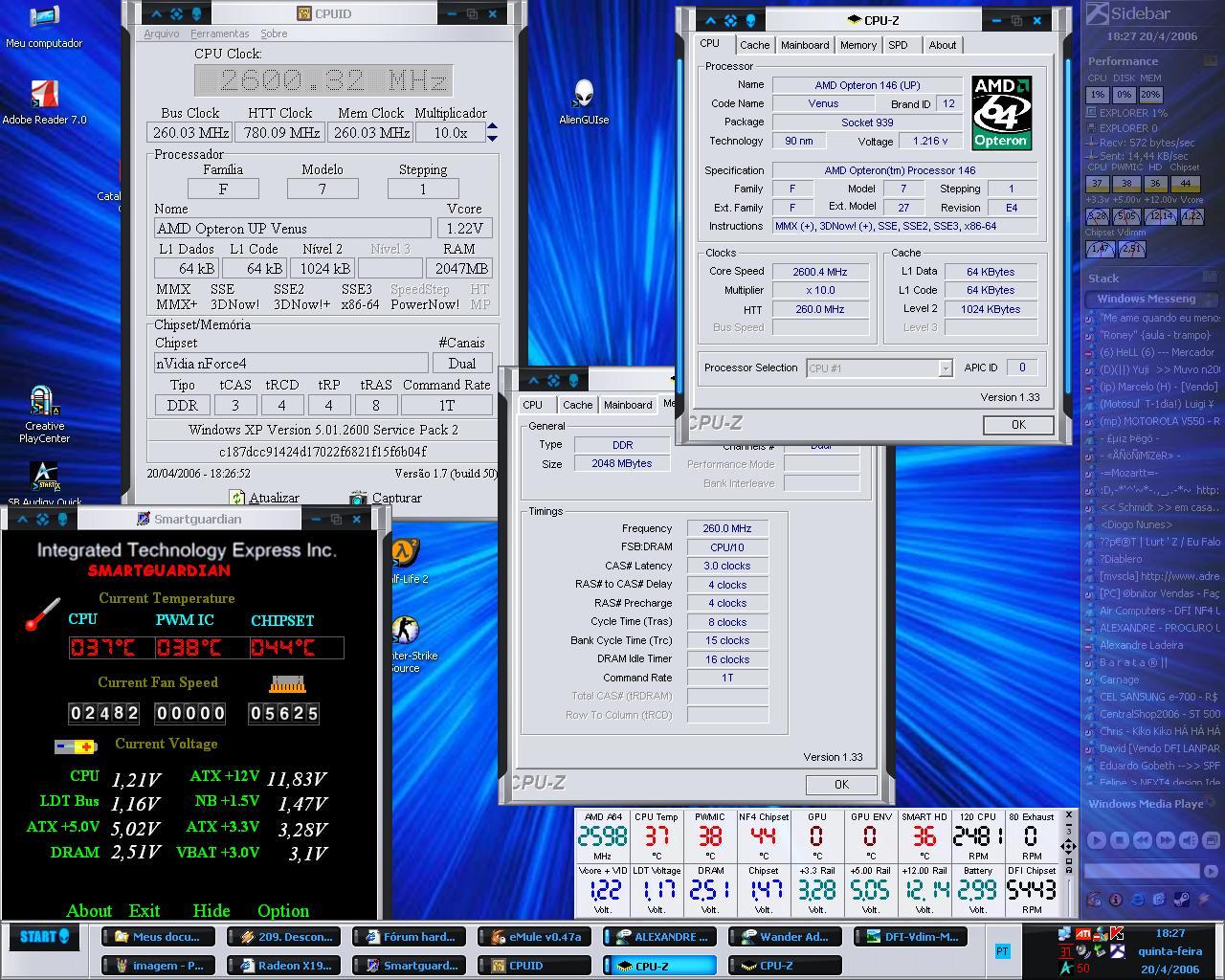
Task: Click the Kaspersky tray icon
Action: pos(1115,933)
